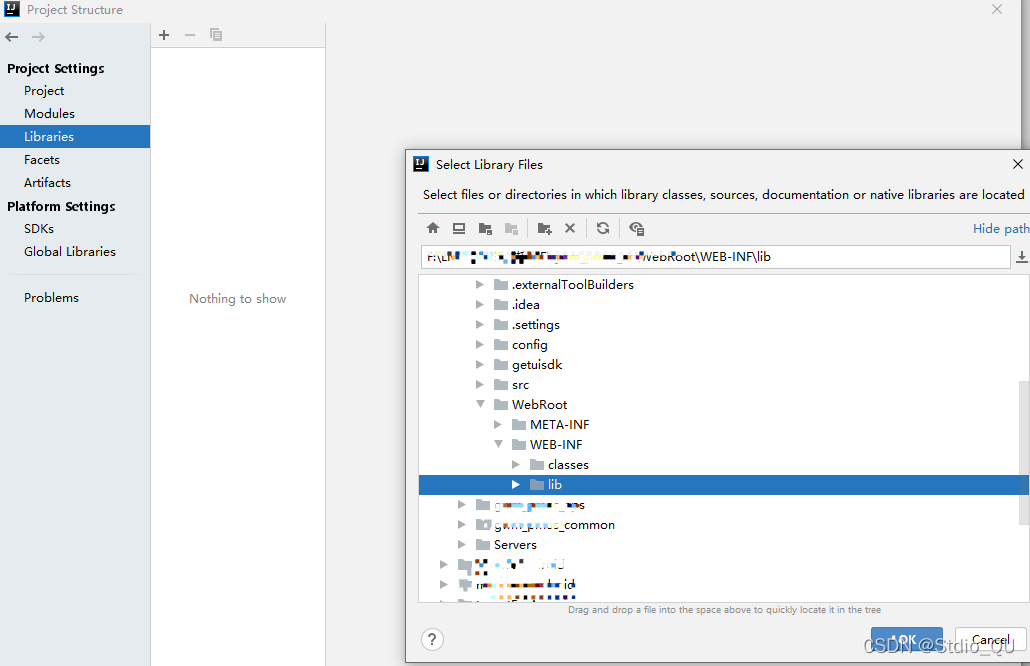Open SDKs under Platform Settings
This screenshot has height=666, width=1030.
(39, 229)
